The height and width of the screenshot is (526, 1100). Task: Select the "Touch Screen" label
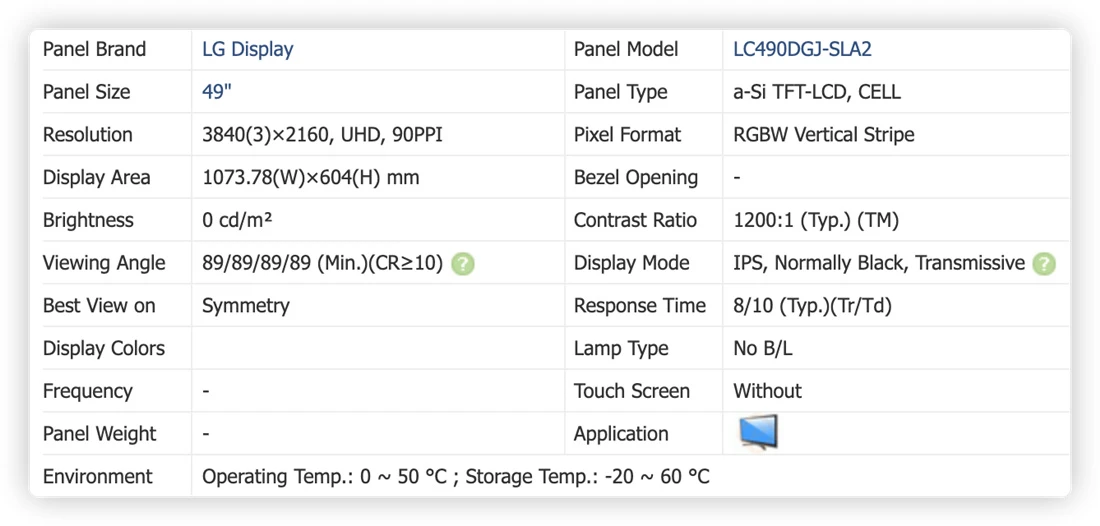click(632, 391)
